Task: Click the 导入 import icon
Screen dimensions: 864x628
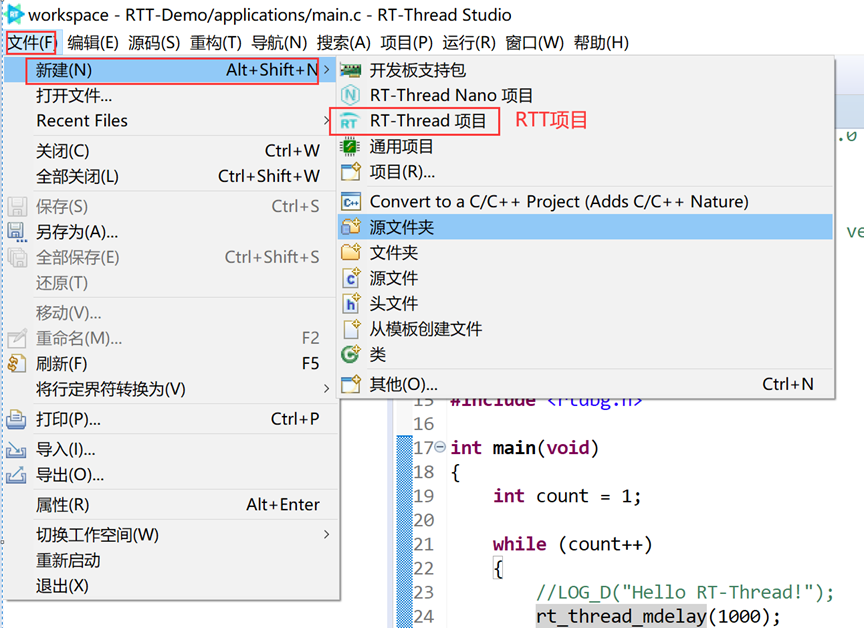Action: coord(16,450)
